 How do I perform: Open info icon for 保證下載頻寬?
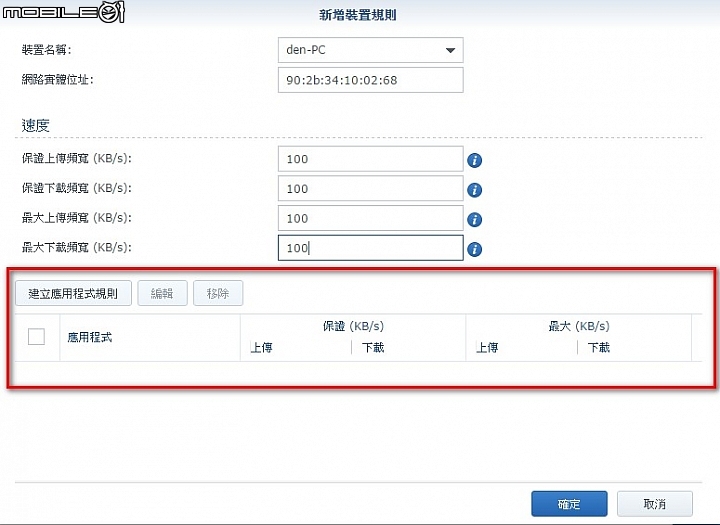point(474,190)
